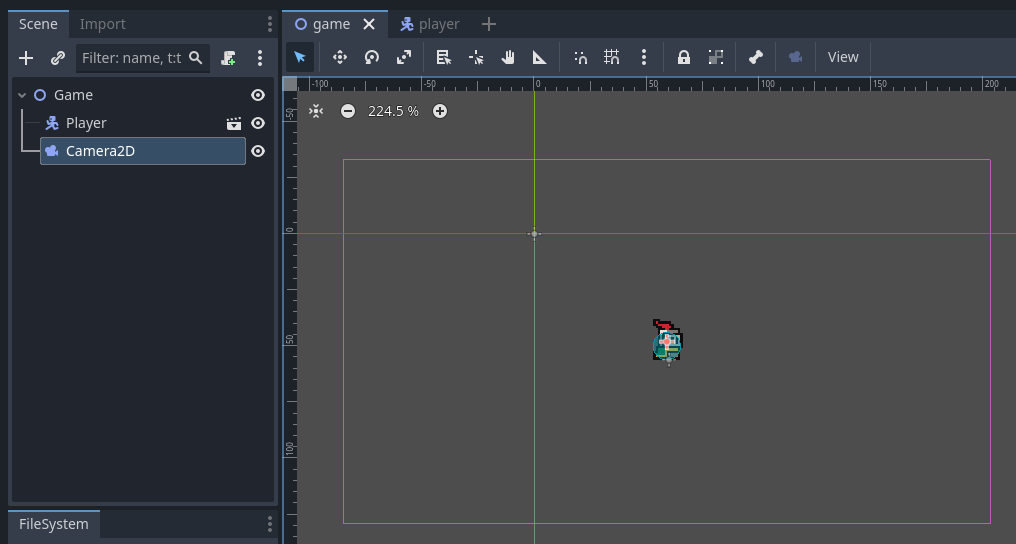Select the Scale Mode tool
Screen dimensions: 1016x544
[404, 57]
